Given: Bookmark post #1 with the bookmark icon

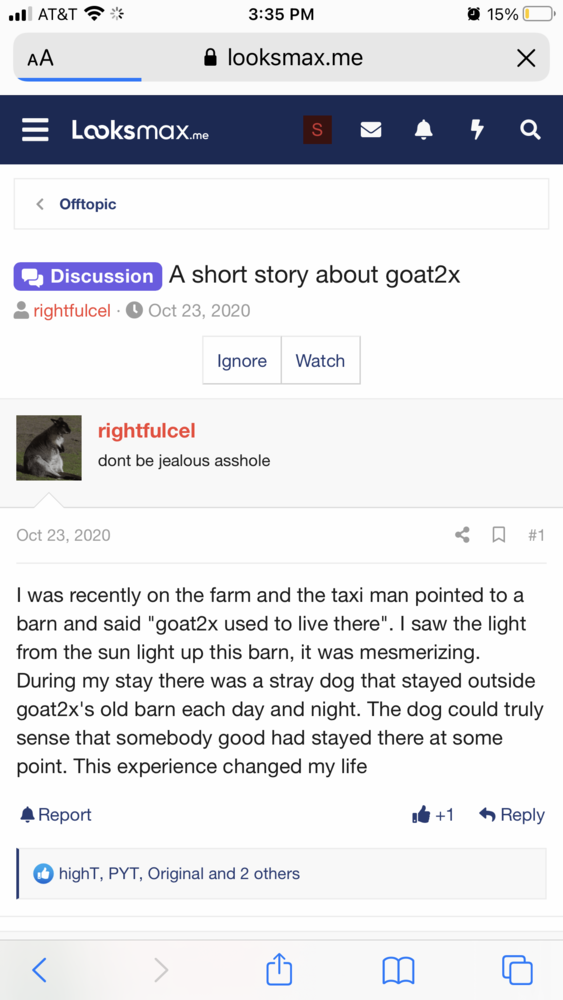Looking at the screenshot, I should point(499,534).
